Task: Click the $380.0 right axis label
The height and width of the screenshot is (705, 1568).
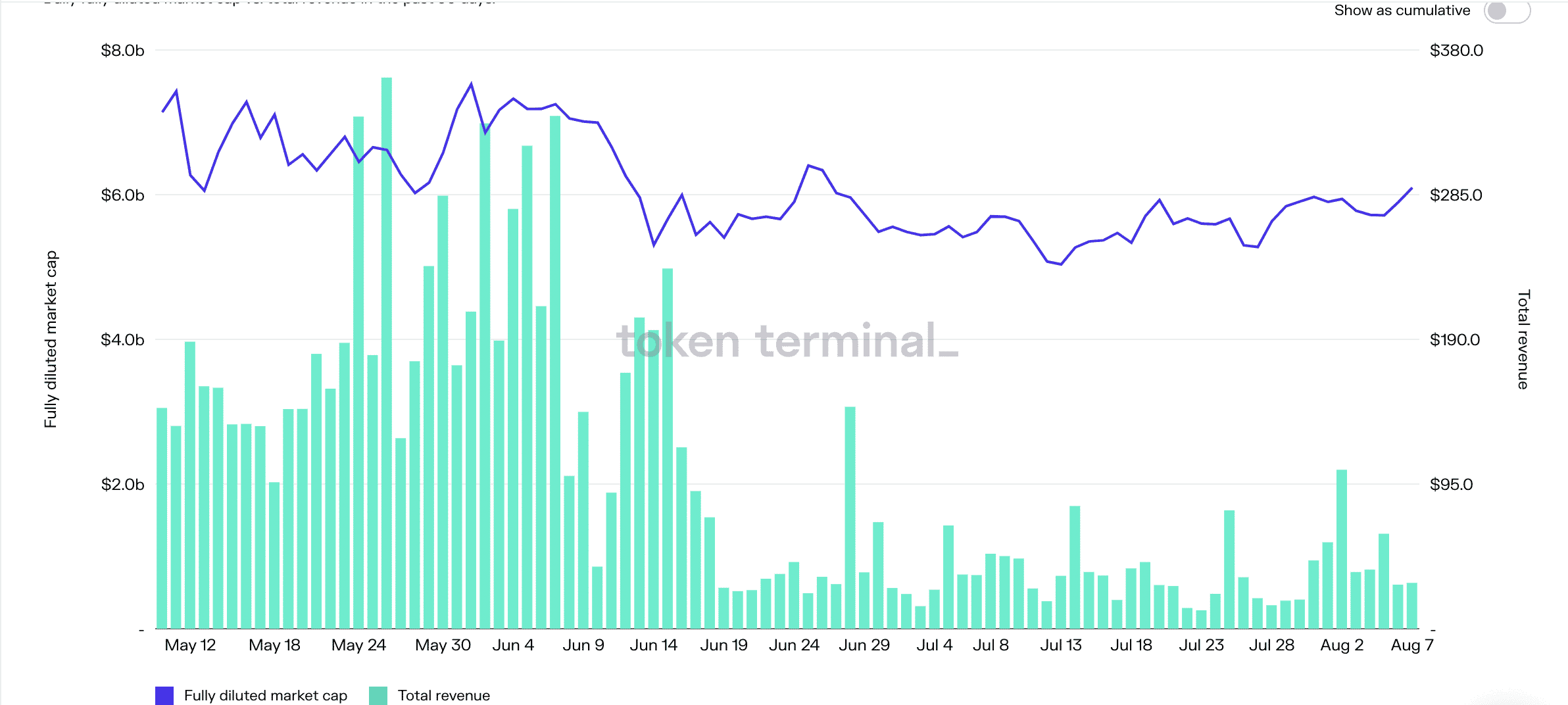Action: click(1456, 51)
